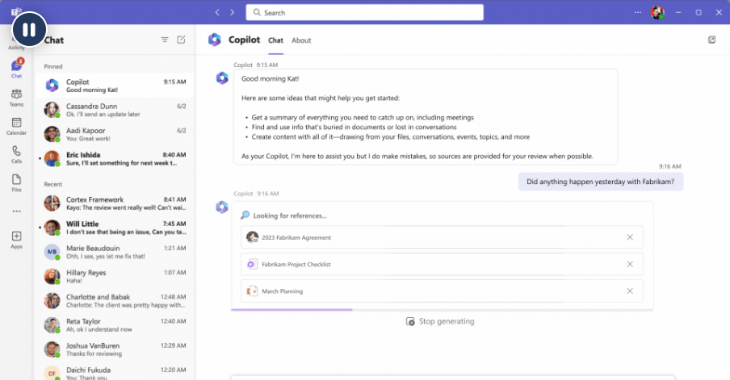Open the 2023 Fabrikam Agreement reference
Viewport: 730px width, 380px height.
pyautogui.click(x=442, y=238)
